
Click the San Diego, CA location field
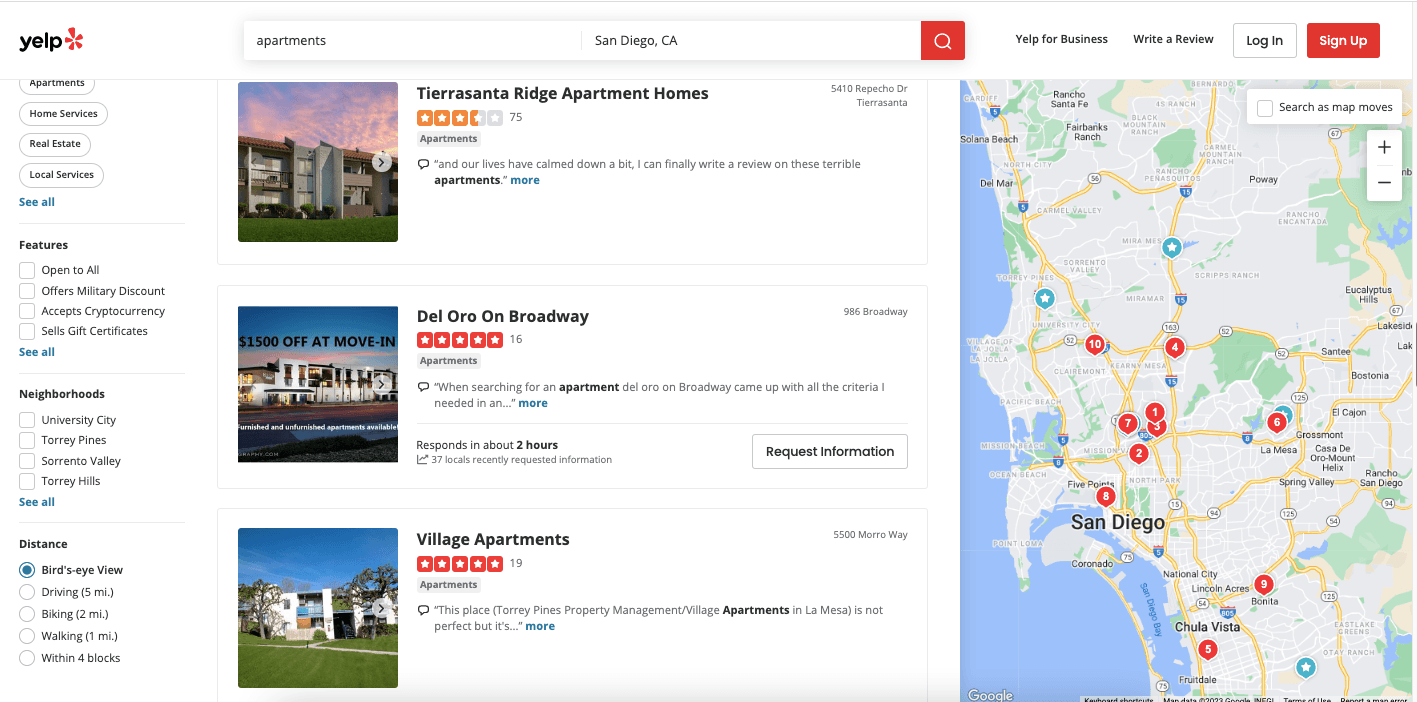pos(751,41)
